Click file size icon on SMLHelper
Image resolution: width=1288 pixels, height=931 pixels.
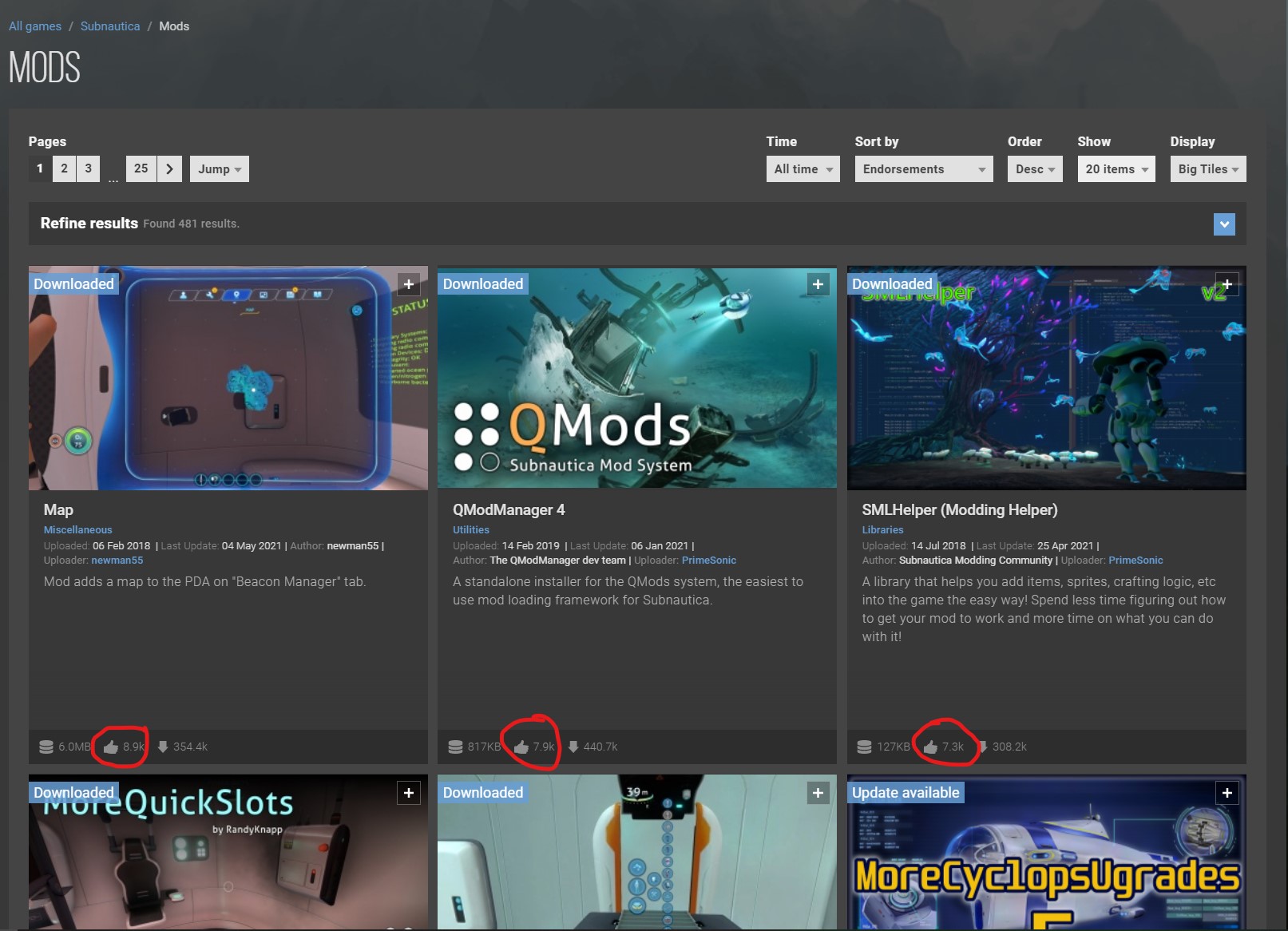[x=864, y=747]
